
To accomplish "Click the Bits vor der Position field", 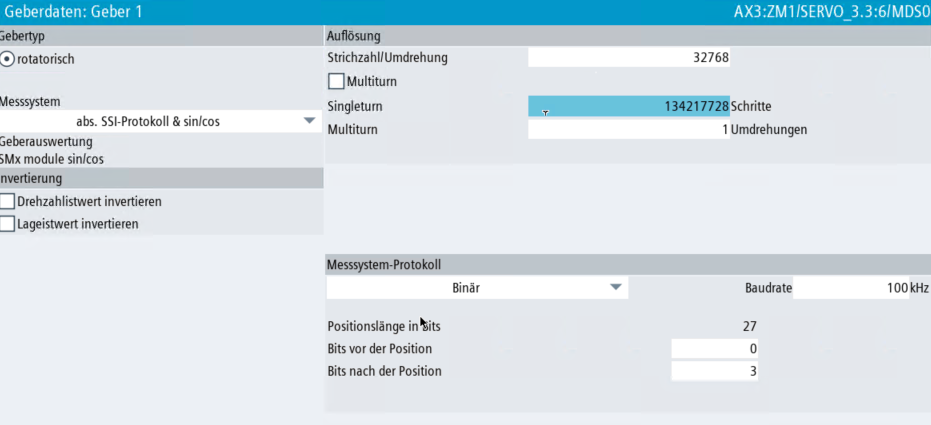I will click(714, 349).
